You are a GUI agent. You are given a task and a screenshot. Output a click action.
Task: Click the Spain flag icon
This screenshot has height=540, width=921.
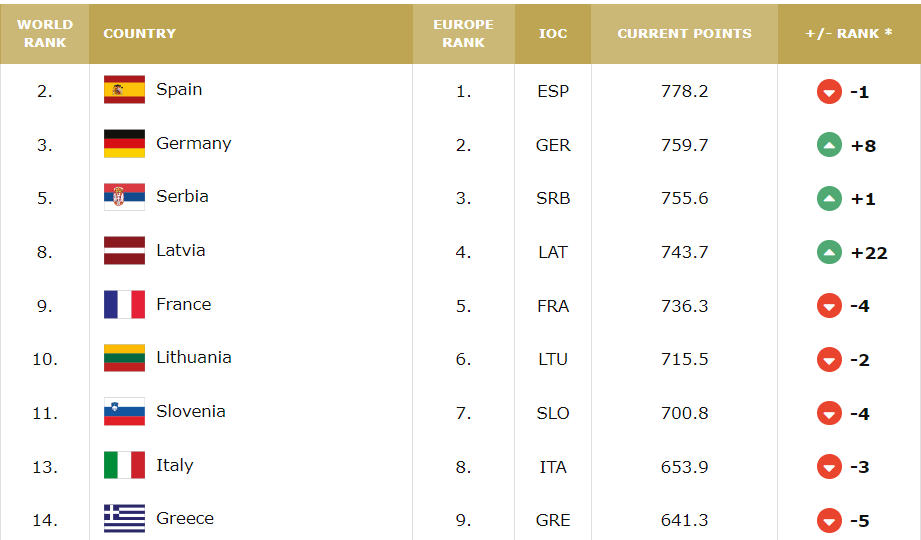pyautogui.click(x=124, y=90)
